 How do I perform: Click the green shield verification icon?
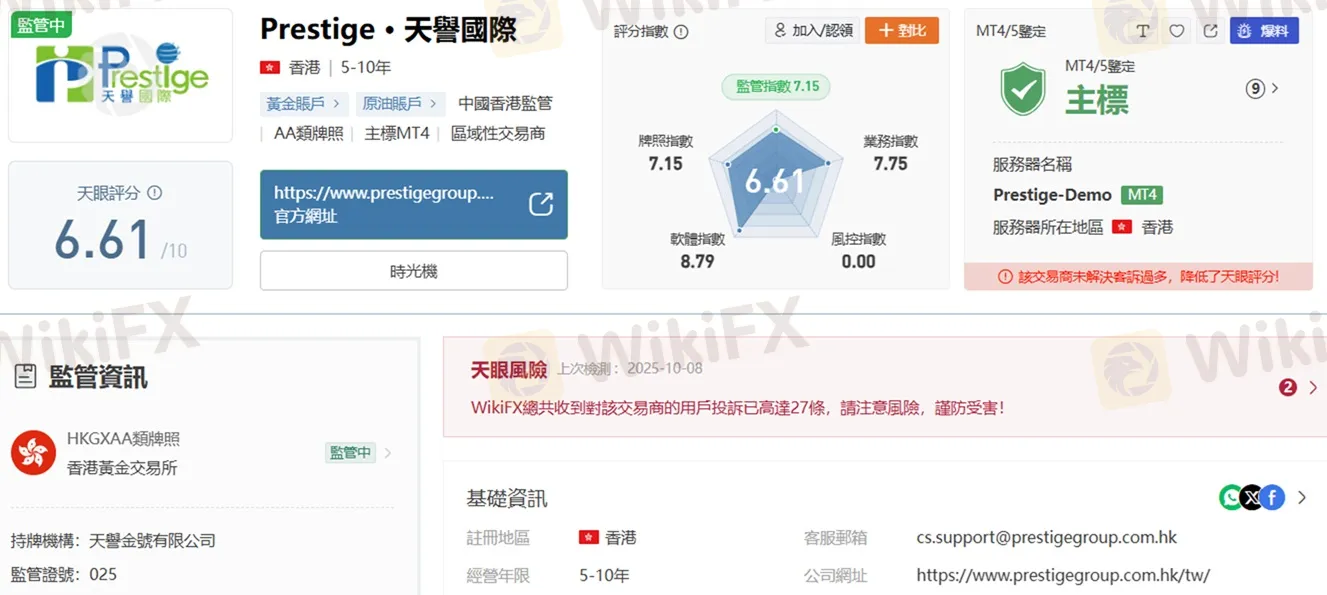1023,89
